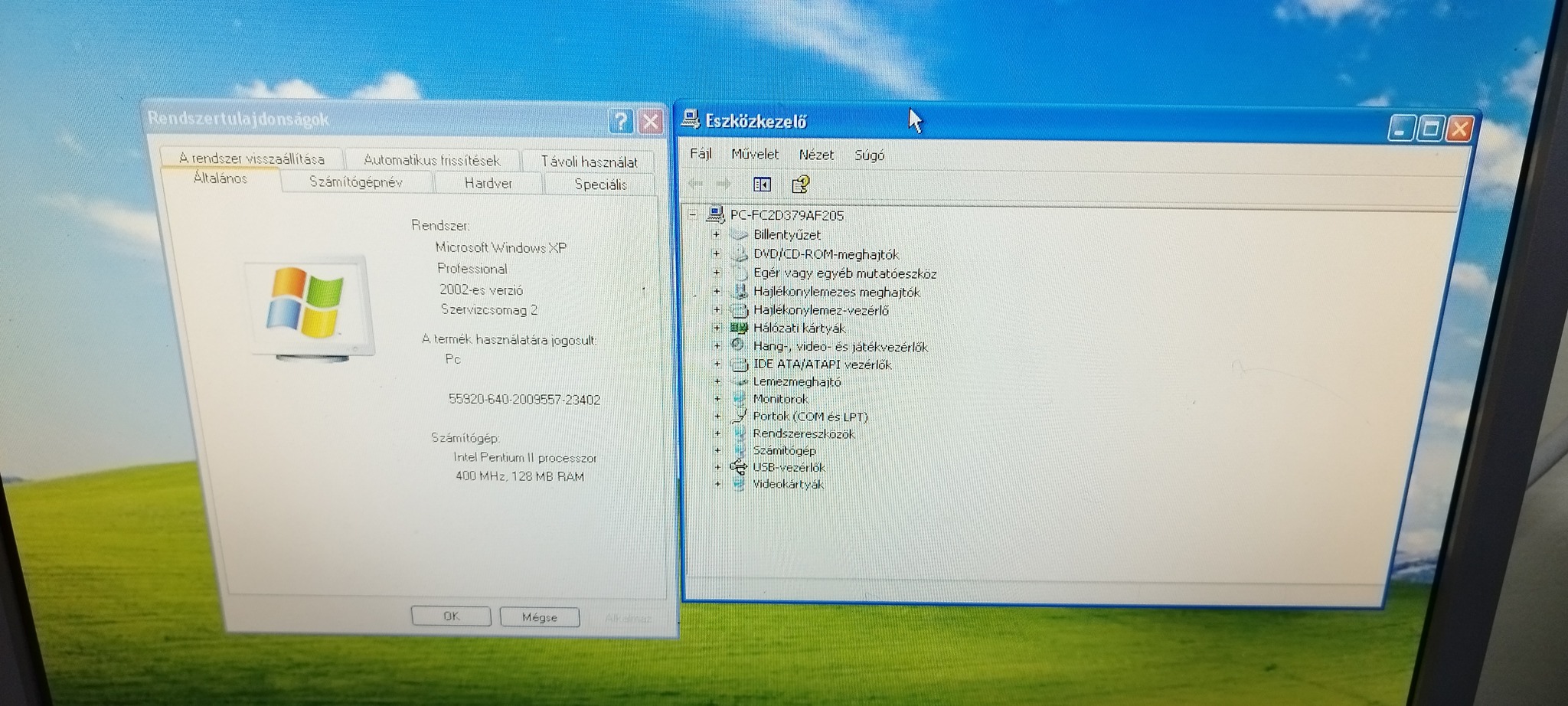Viewport: 1568px width, 706px height.
Task: Expand the Portok (COM és LPT) node
Action: [717, 417]
